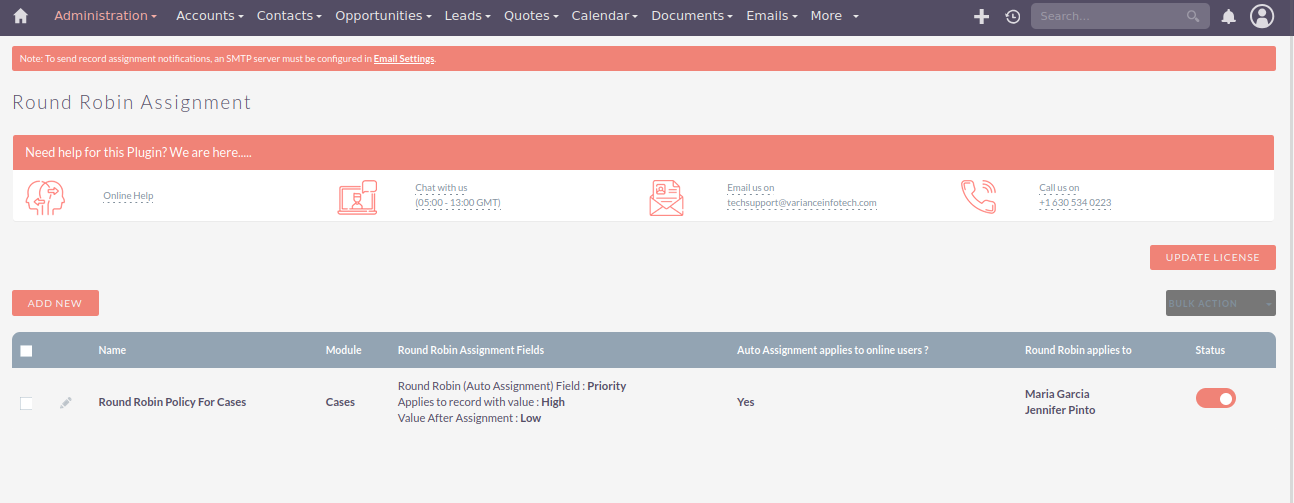Open the Calendar menu
The width and height of the screenshot is (1294, 503).
[606, 16]
